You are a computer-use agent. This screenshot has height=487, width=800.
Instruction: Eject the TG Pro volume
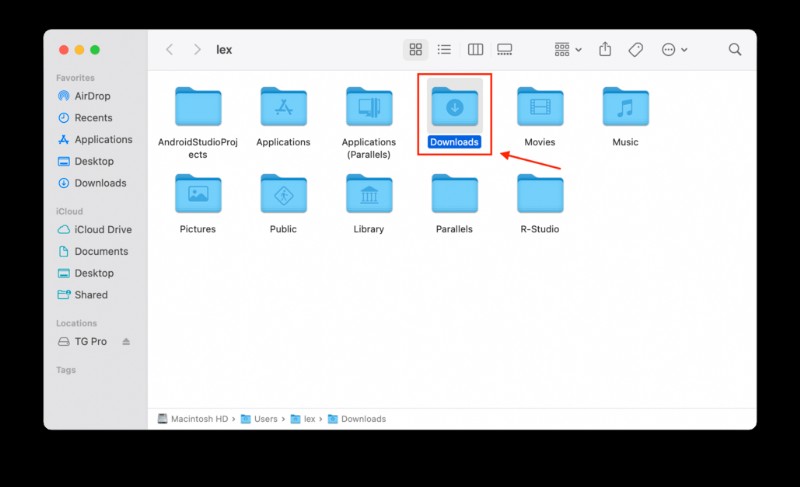pos(126,342)
